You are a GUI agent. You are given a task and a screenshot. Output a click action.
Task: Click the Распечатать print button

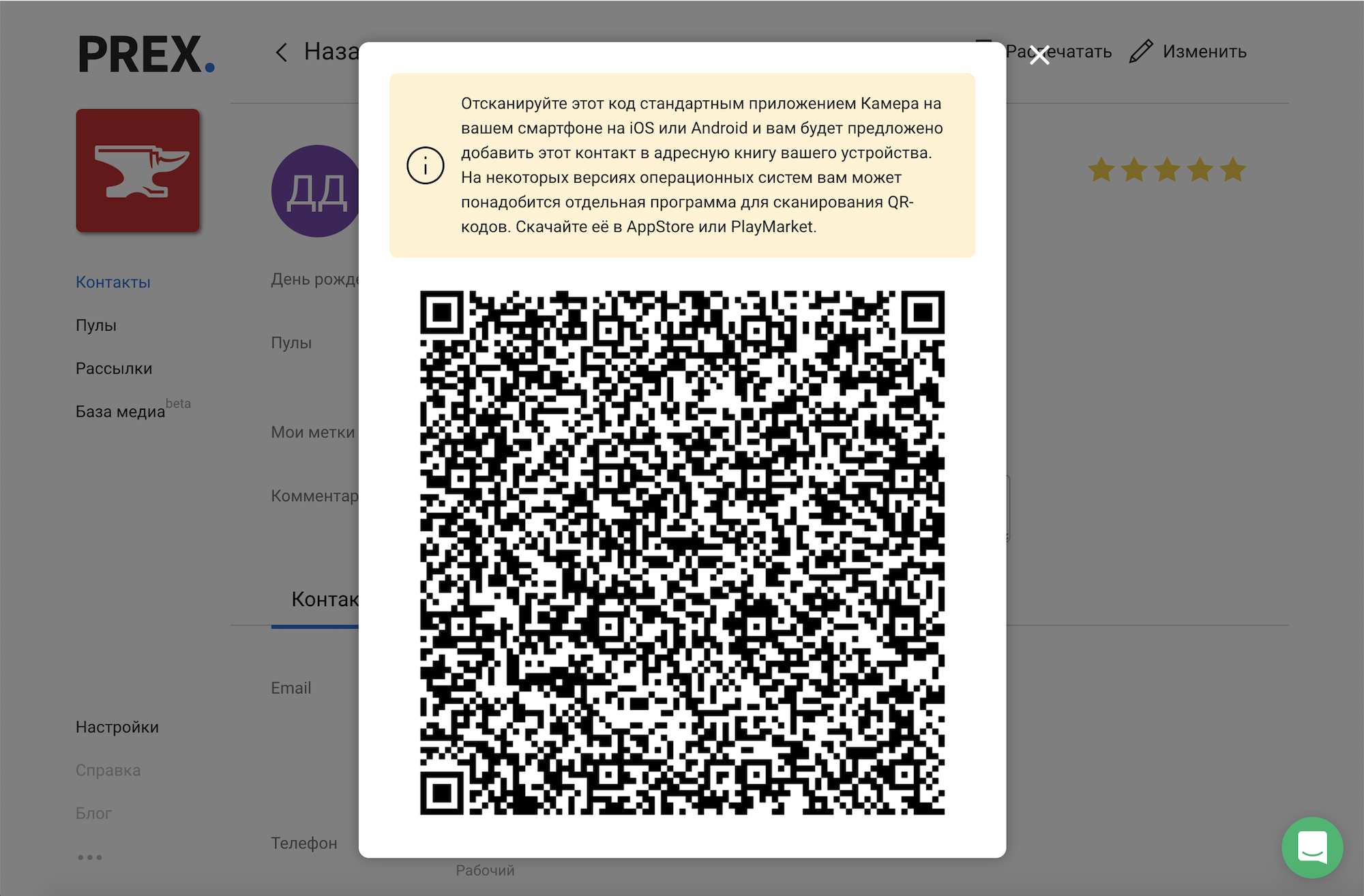(1058, 52)
